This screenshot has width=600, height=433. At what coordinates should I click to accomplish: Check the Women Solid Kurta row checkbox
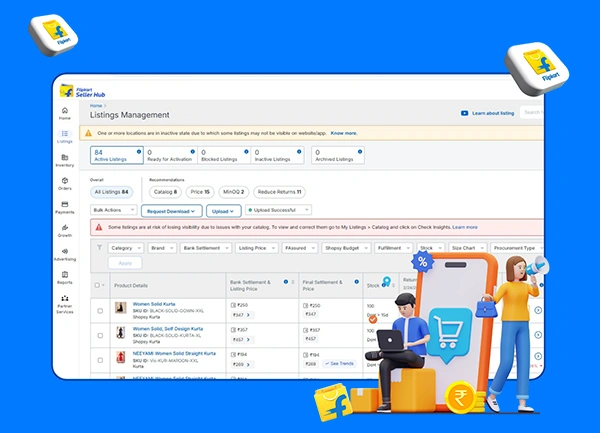click(100, 311)
